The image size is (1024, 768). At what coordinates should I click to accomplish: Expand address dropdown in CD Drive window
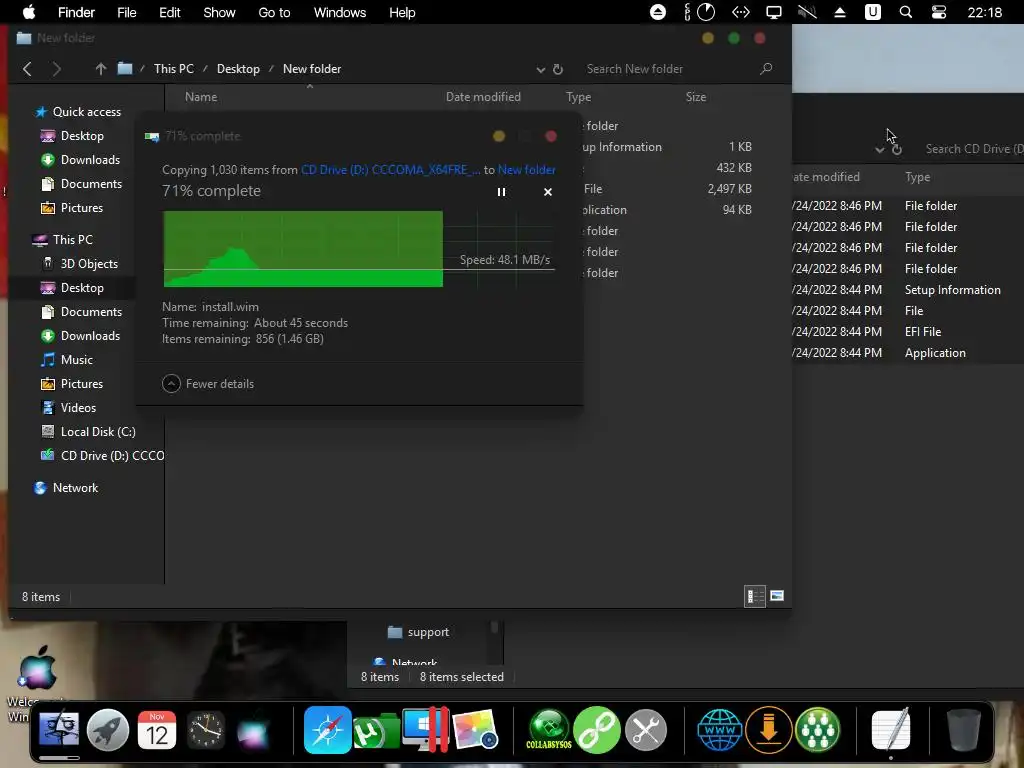tap(880, 150)
